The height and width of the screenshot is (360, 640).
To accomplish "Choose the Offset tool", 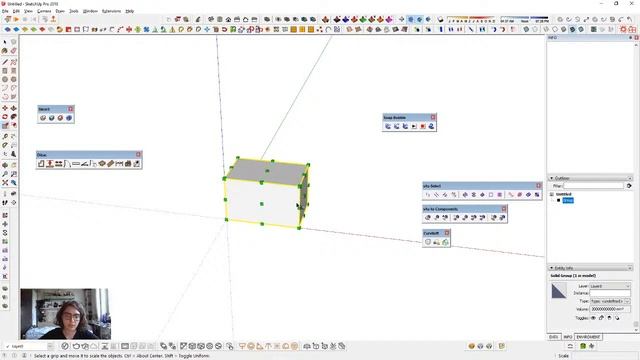I will tap(13, 125).
